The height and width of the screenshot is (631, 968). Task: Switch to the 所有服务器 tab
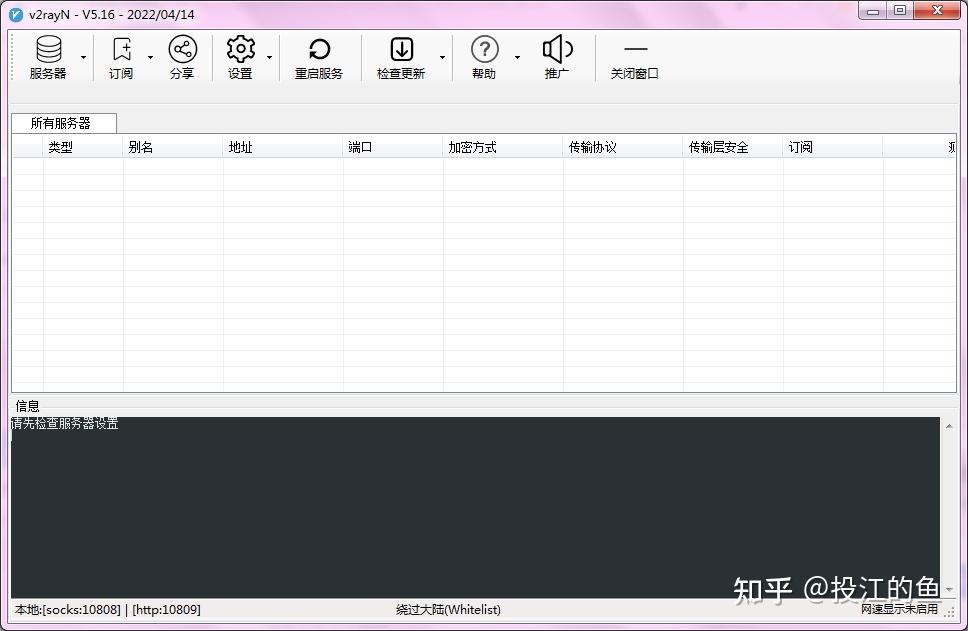64,123
